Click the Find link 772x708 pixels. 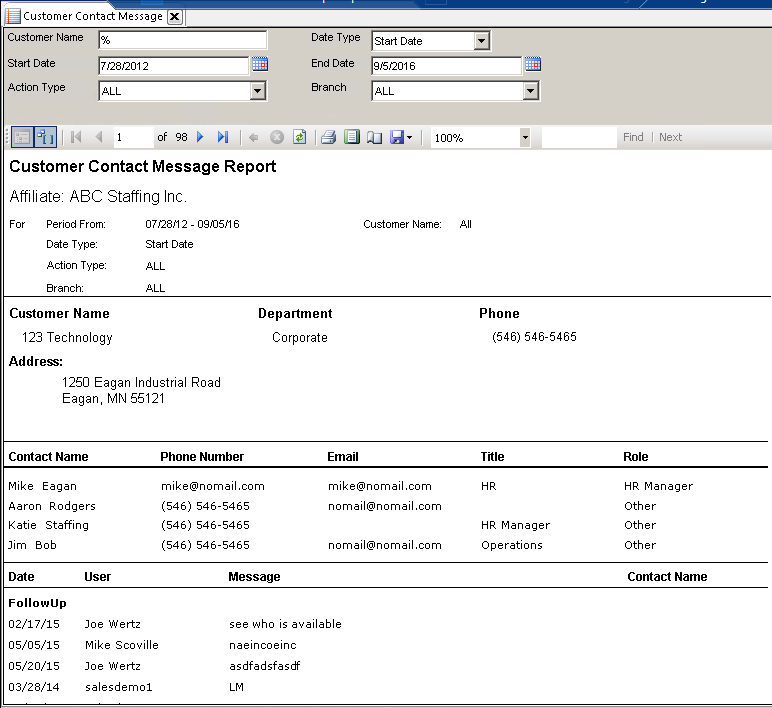pos(633,137)
